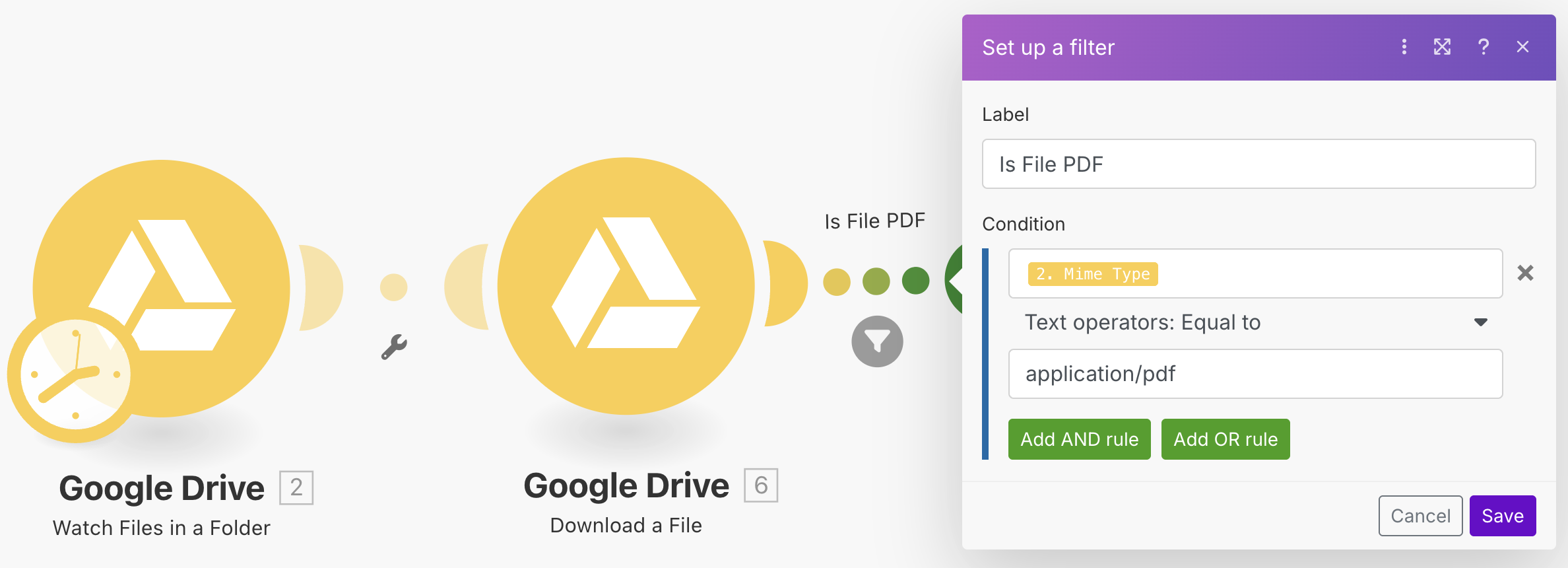Expand the filter dialog to full screen
This screenshot has height=568, width=1568.
point(1442,47)
